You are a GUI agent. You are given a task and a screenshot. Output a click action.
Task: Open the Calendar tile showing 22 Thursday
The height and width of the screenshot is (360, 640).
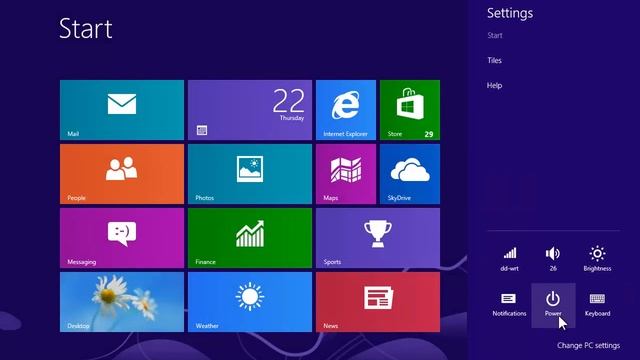(250, 110)
